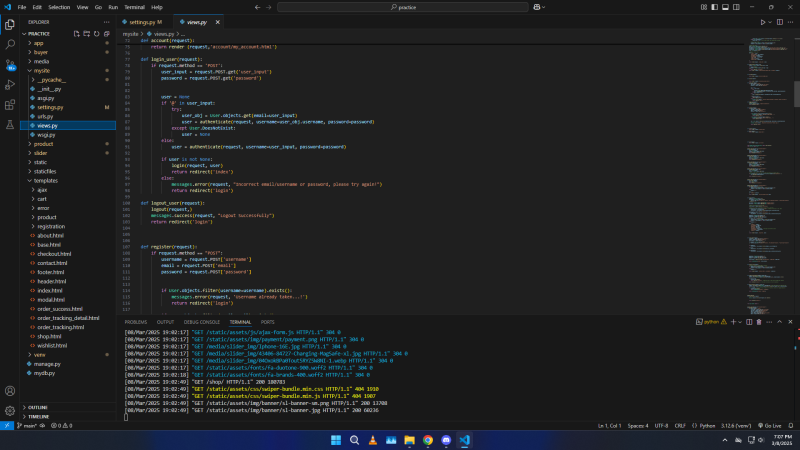Screen dimensions: 800x450
Task: Open the Search view in activity bar
Action: pyautogui.click(x=9, y=44)
